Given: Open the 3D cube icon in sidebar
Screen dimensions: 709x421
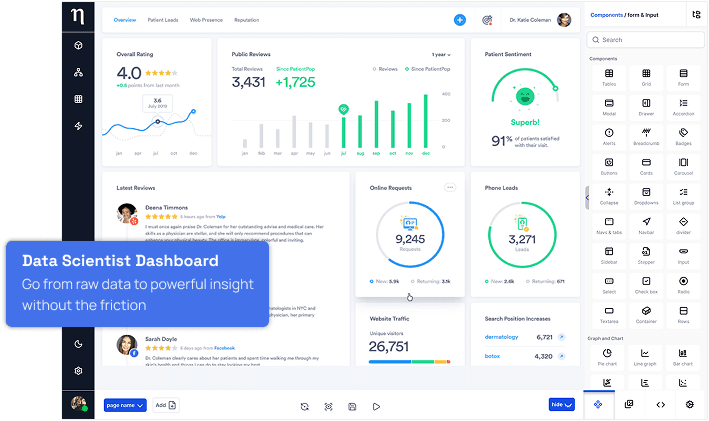Looking at the screenshot, I should (x=78, y=46).
